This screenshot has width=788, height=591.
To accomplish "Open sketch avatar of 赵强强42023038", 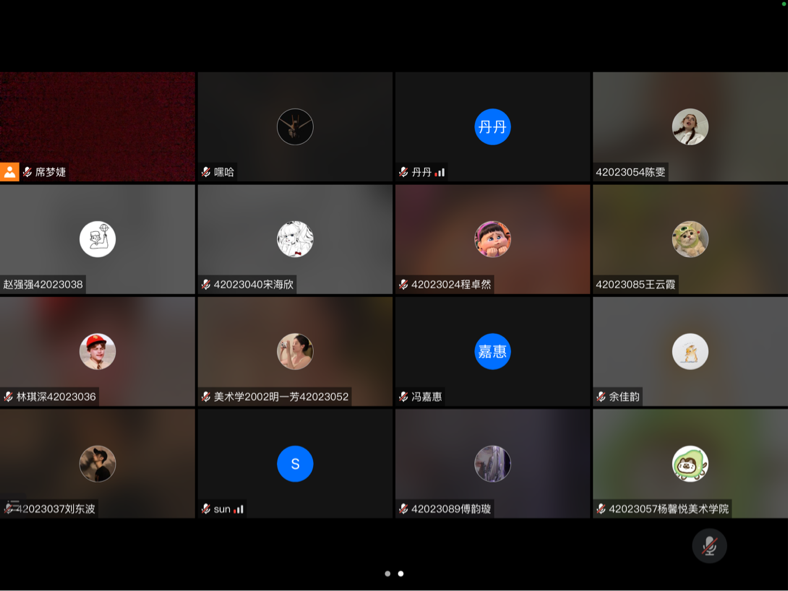I will (x=97, y=239).
